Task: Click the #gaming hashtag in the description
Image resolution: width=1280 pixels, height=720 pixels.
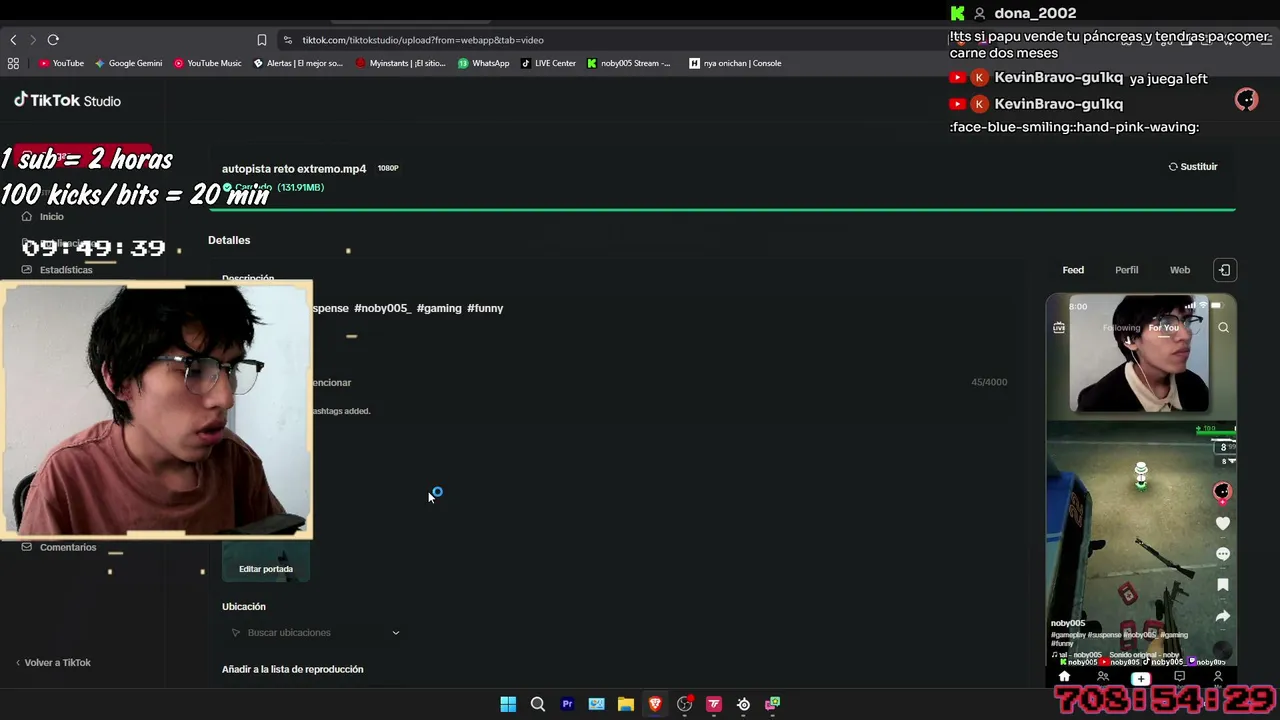Action: pyautogui.click(x=439, y=308)
